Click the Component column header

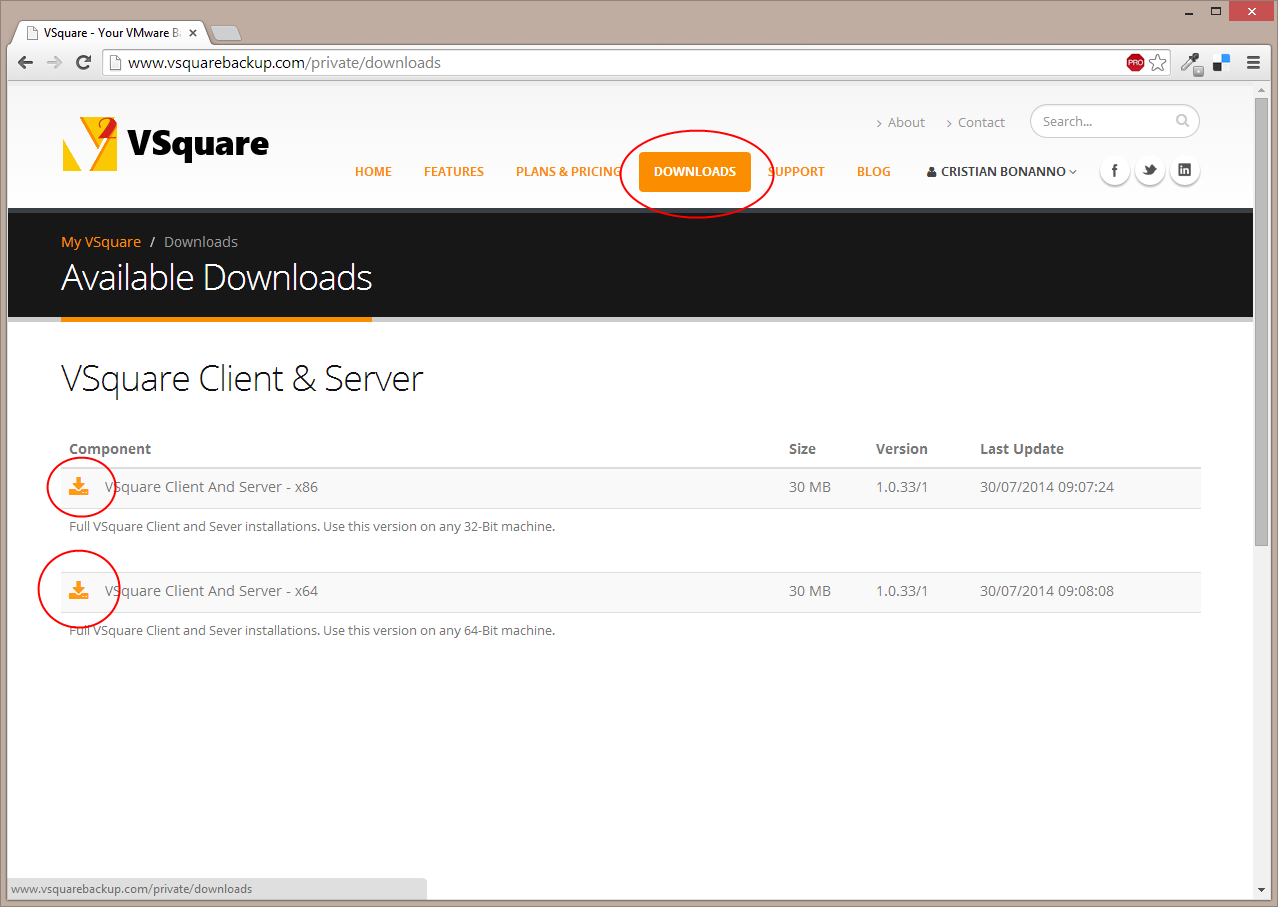[x=110, y=449]
